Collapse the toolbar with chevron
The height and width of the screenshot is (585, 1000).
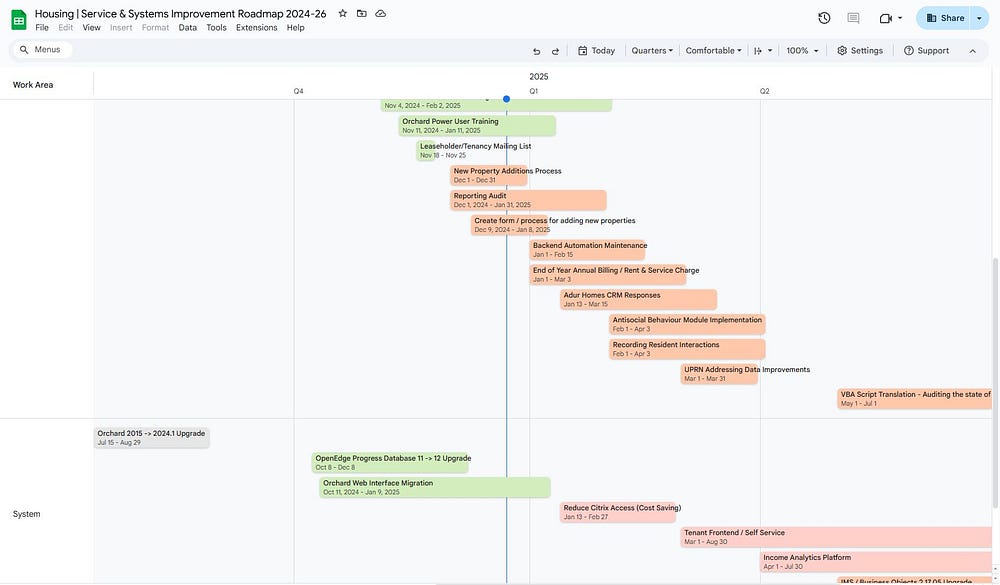click(x=972, y=51)
